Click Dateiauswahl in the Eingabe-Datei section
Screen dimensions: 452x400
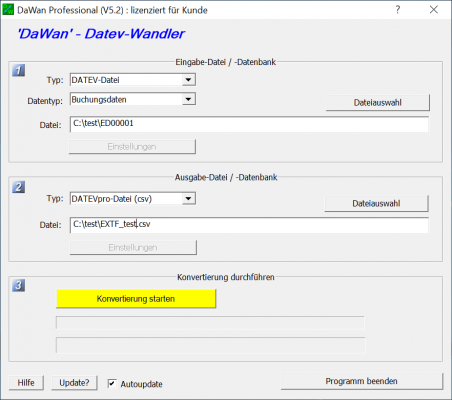[x=378, y=103]
